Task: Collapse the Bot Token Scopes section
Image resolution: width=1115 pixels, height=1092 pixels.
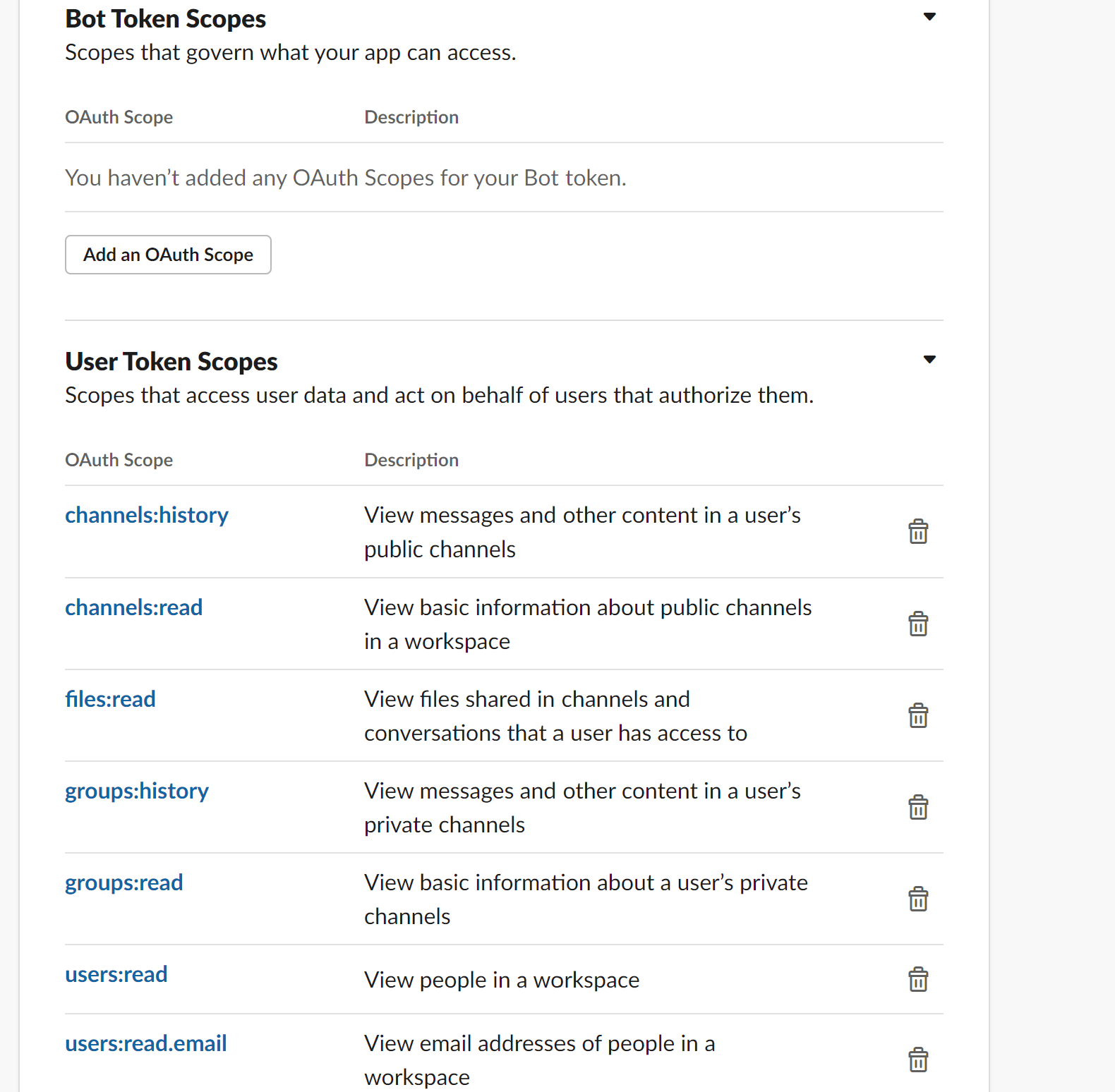Action: click(x=929, y=16)
